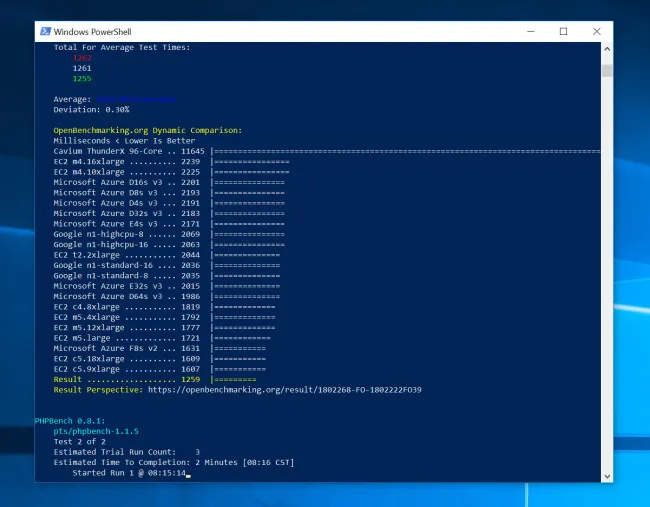Minimize the Windows PowerShell window
This screenshot has height=507, width=650.
tap(531, 32)
